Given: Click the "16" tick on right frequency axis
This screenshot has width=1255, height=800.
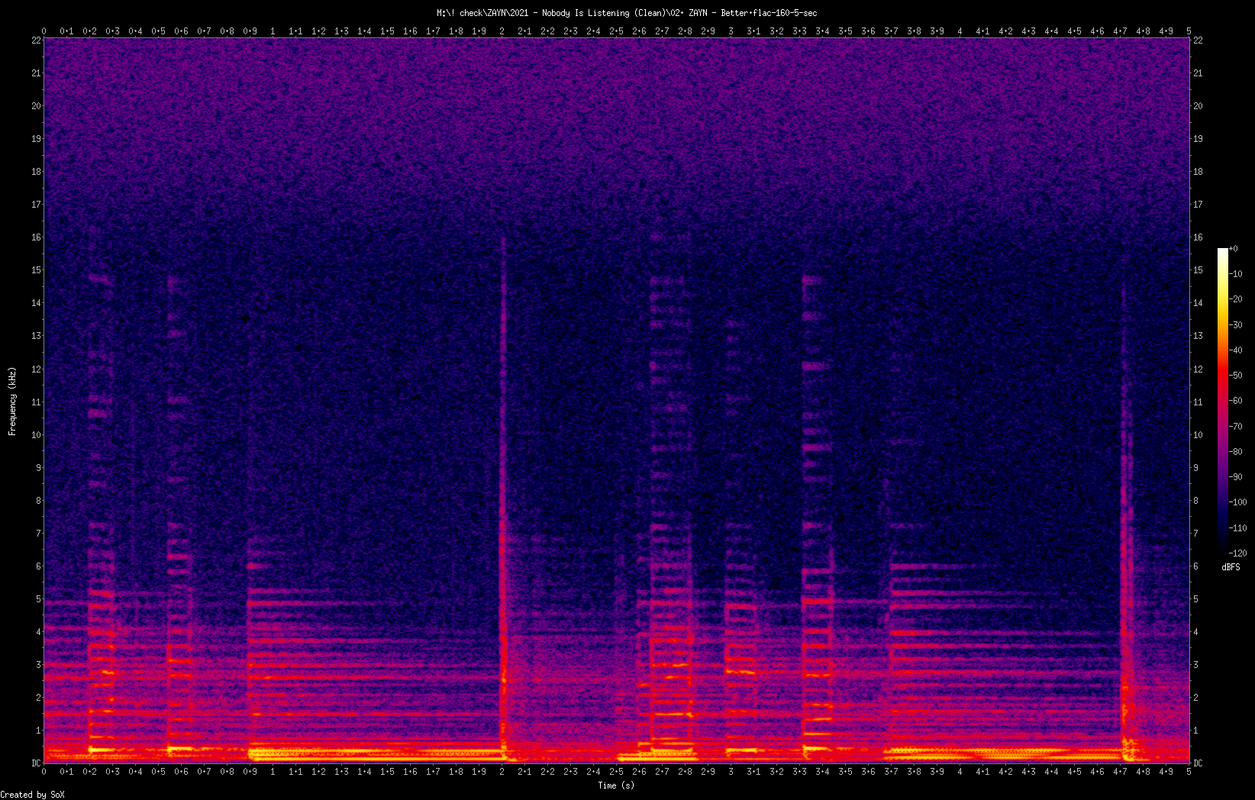Looking at the screenshot, I should [1198, 237].
